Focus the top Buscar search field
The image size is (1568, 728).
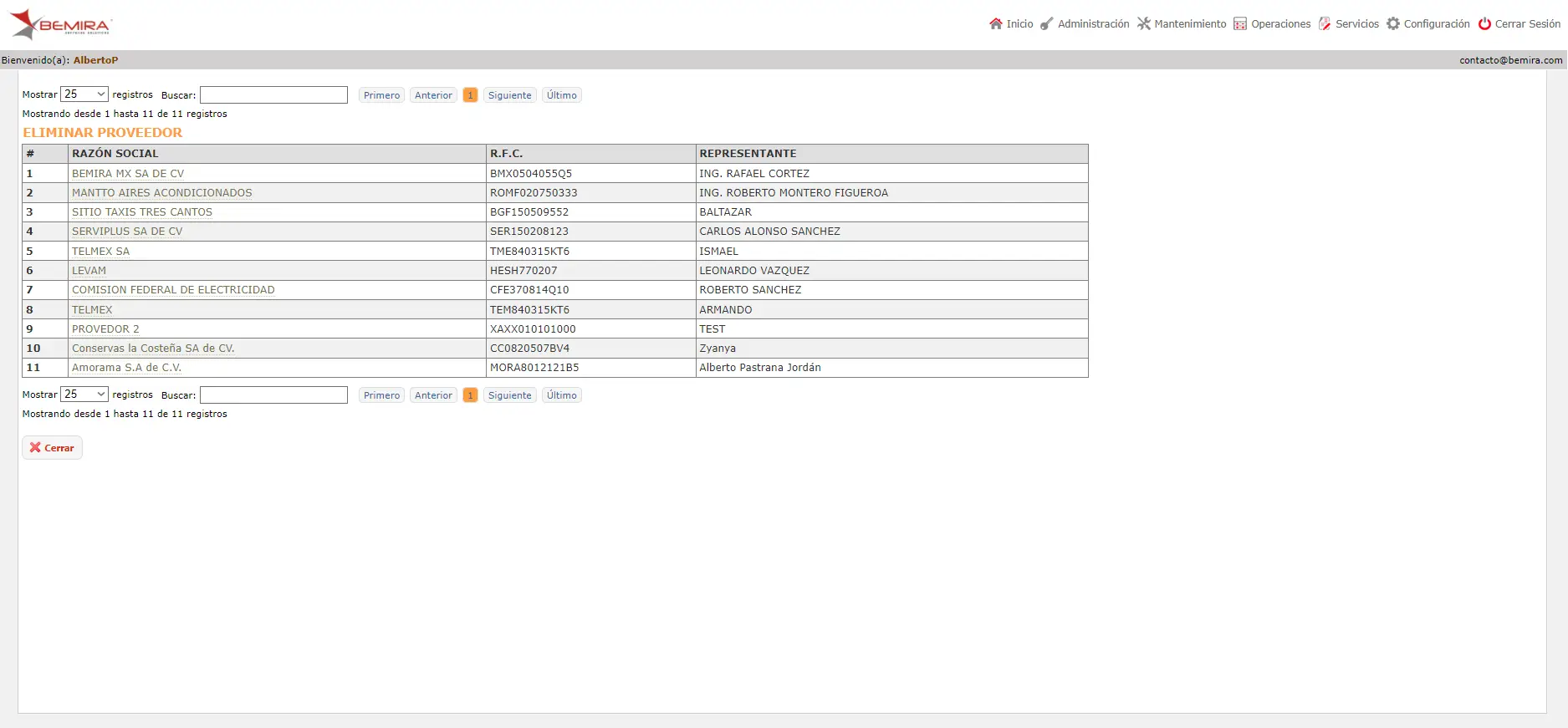[273, 95]
